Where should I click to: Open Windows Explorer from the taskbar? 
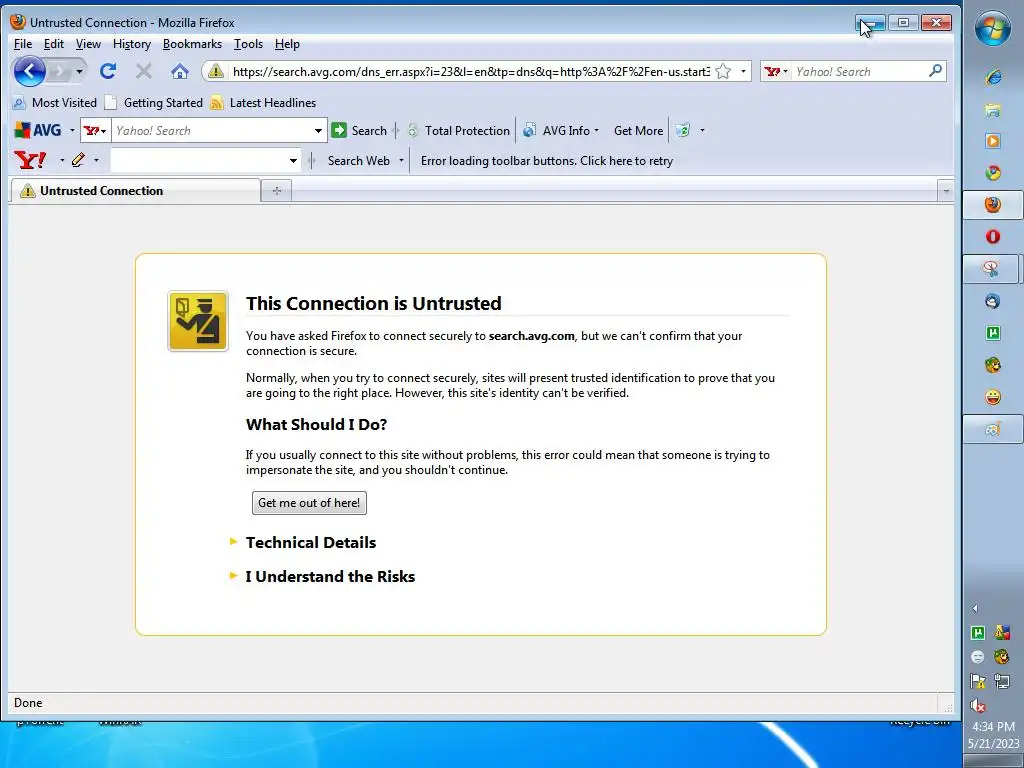point(993,109)
